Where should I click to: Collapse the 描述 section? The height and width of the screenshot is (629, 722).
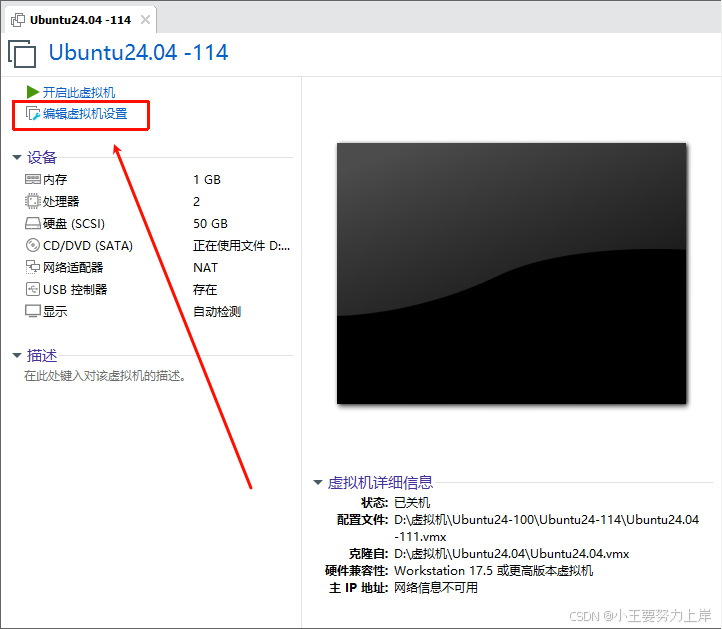17,355
